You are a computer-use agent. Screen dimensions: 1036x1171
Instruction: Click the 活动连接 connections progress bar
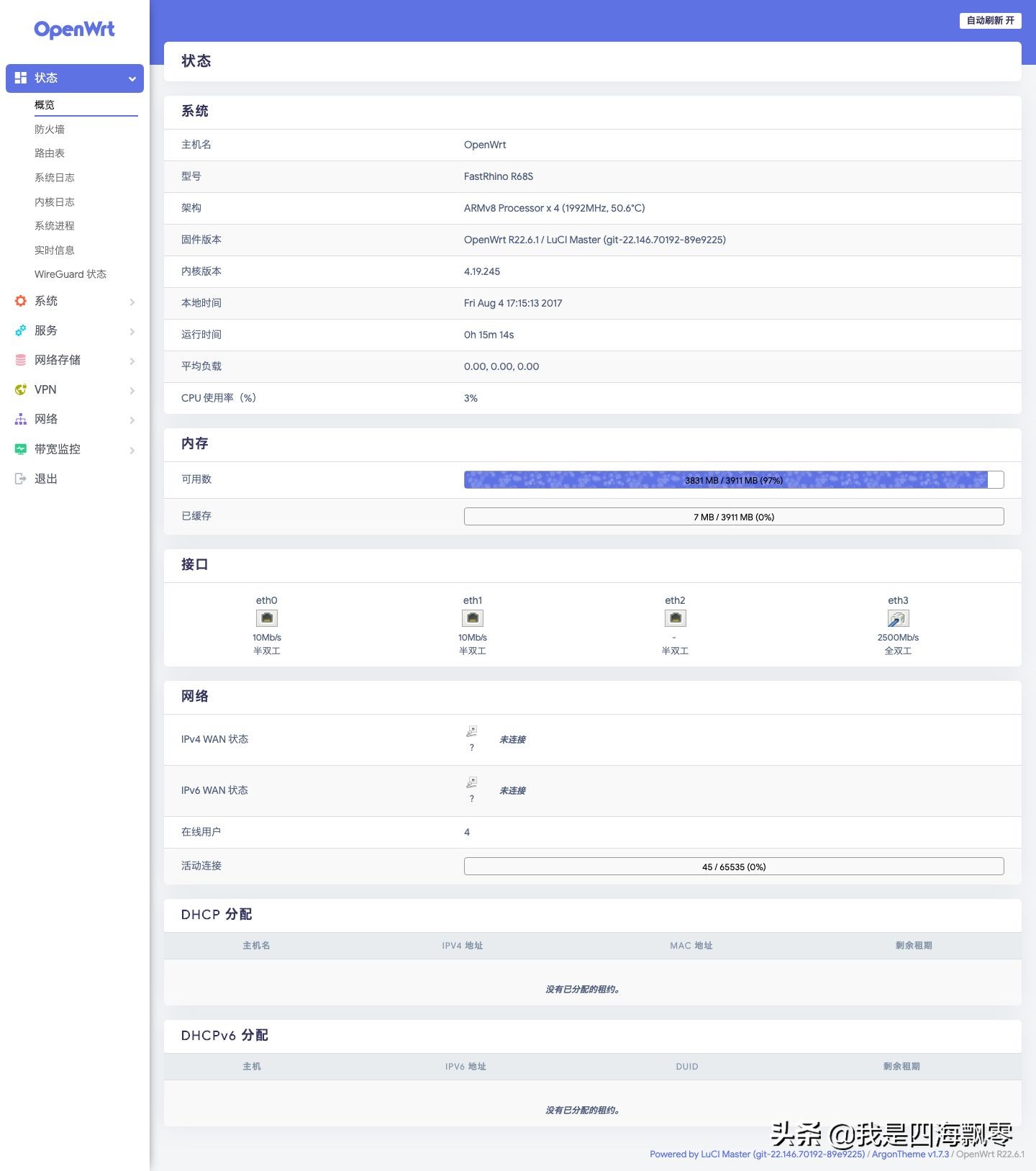(734, 867)
